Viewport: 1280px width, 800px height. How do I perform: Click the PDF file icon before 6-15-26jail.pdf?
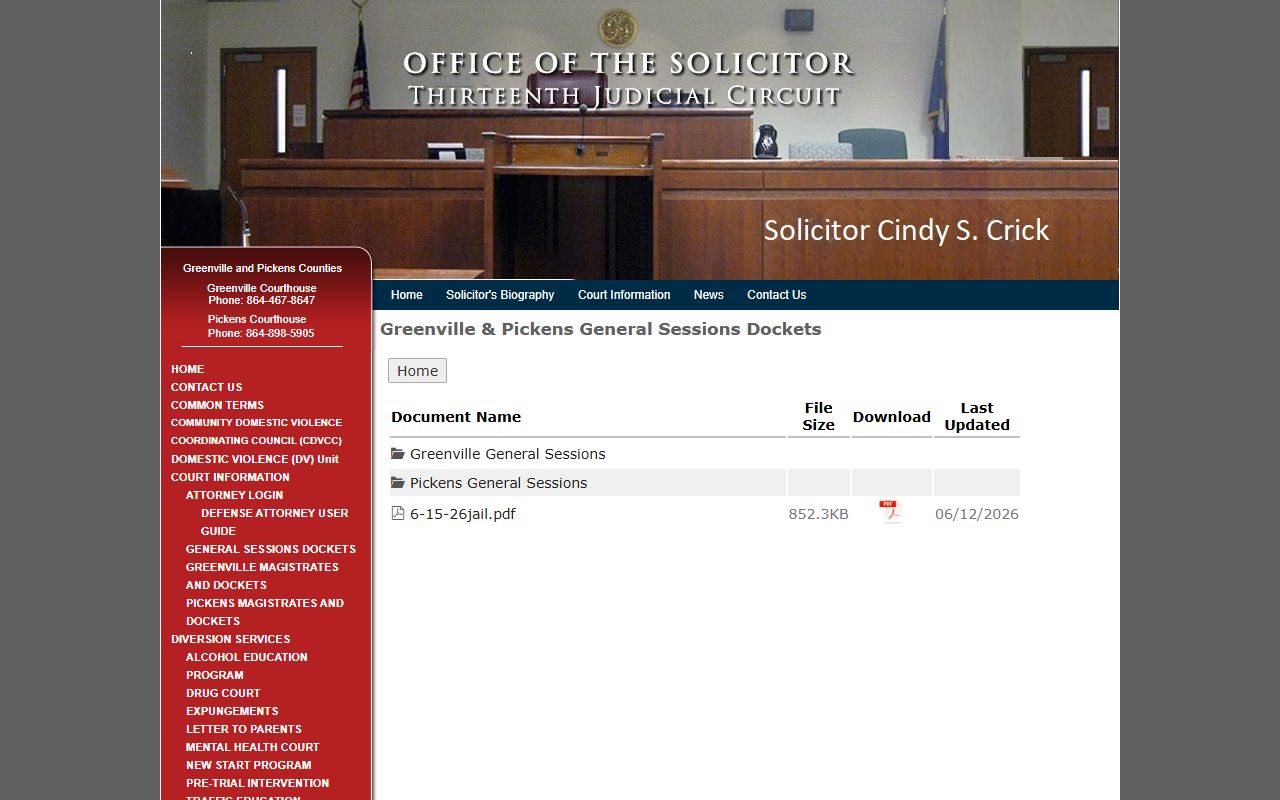[x=398, y=513]
